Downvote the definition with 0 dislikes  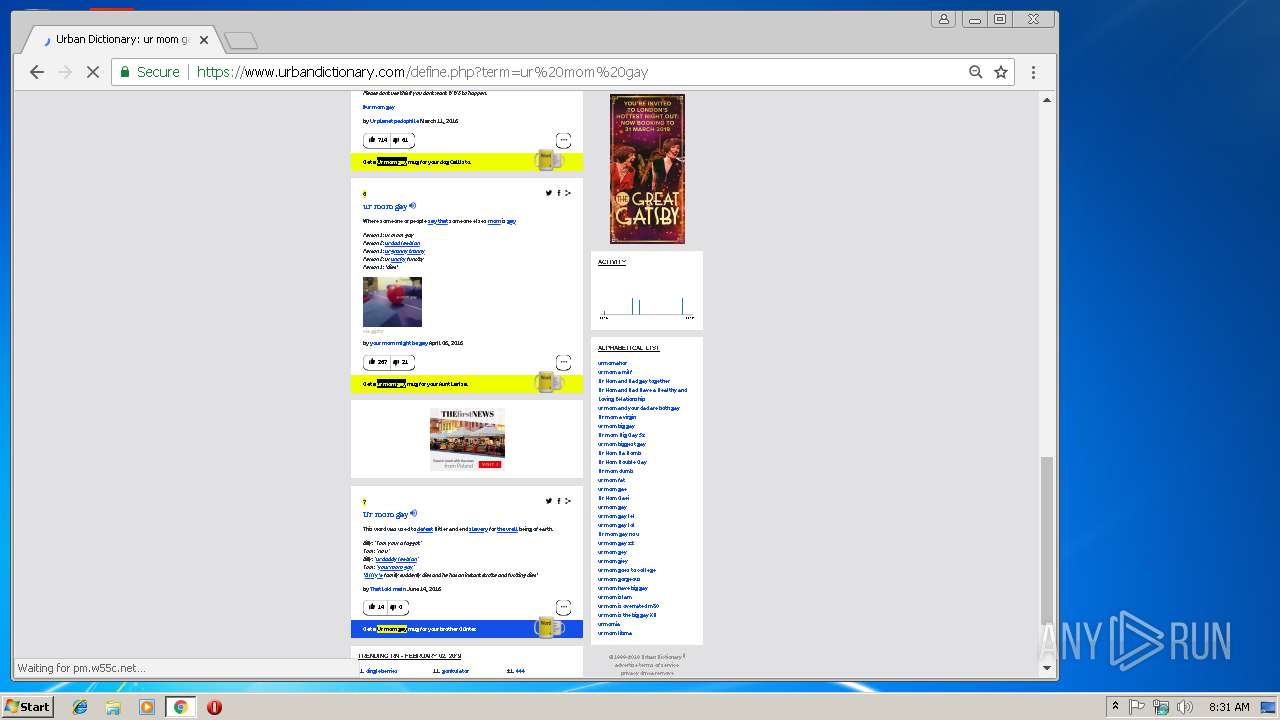pos(399,607)
